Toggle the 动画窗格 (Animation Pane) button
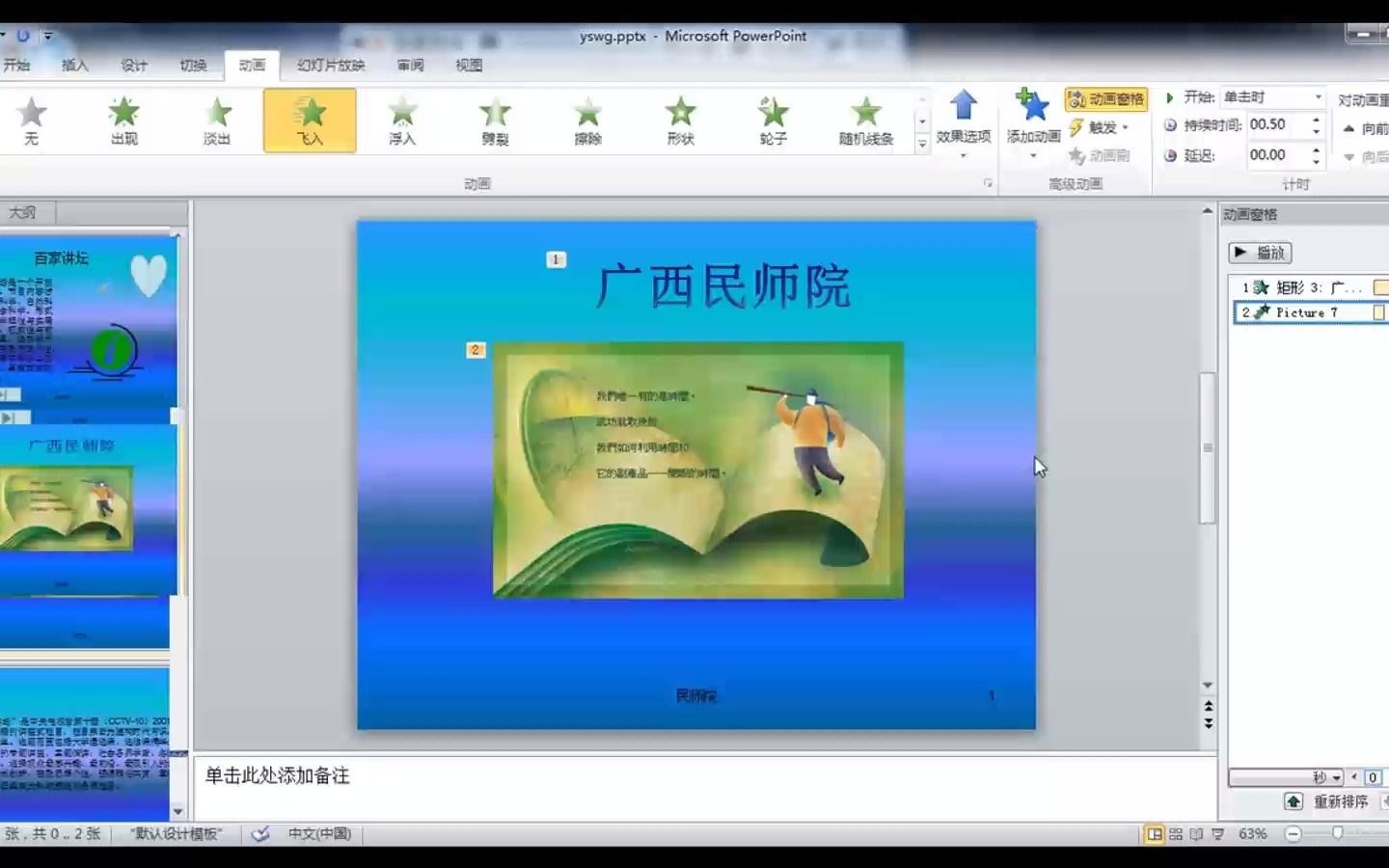 click(1106, 99)
